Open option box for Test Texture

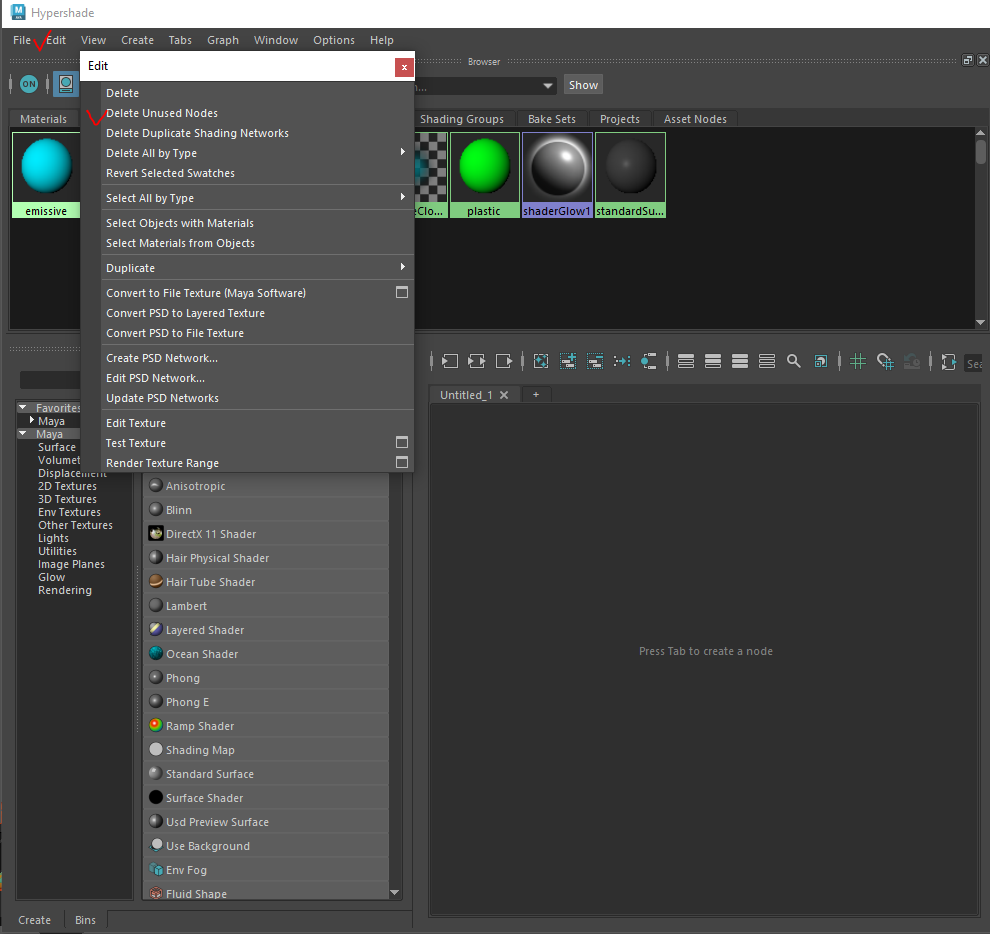pyautogui.click(x=402, y=442)
